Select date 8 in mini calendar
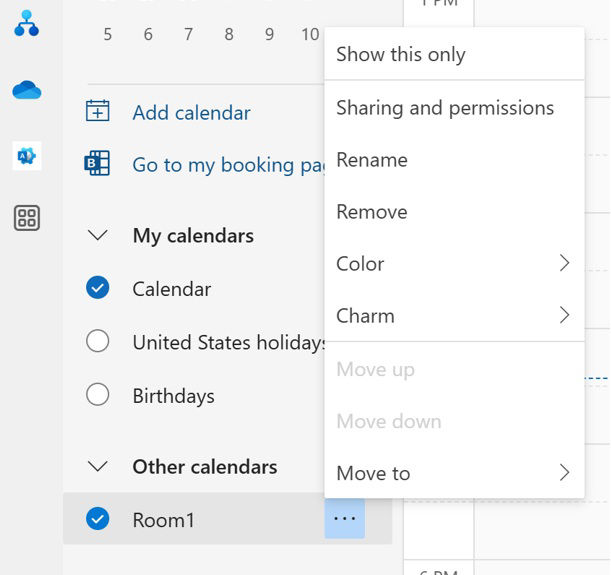This screenshot has width=611, height=575. (229, 35)
